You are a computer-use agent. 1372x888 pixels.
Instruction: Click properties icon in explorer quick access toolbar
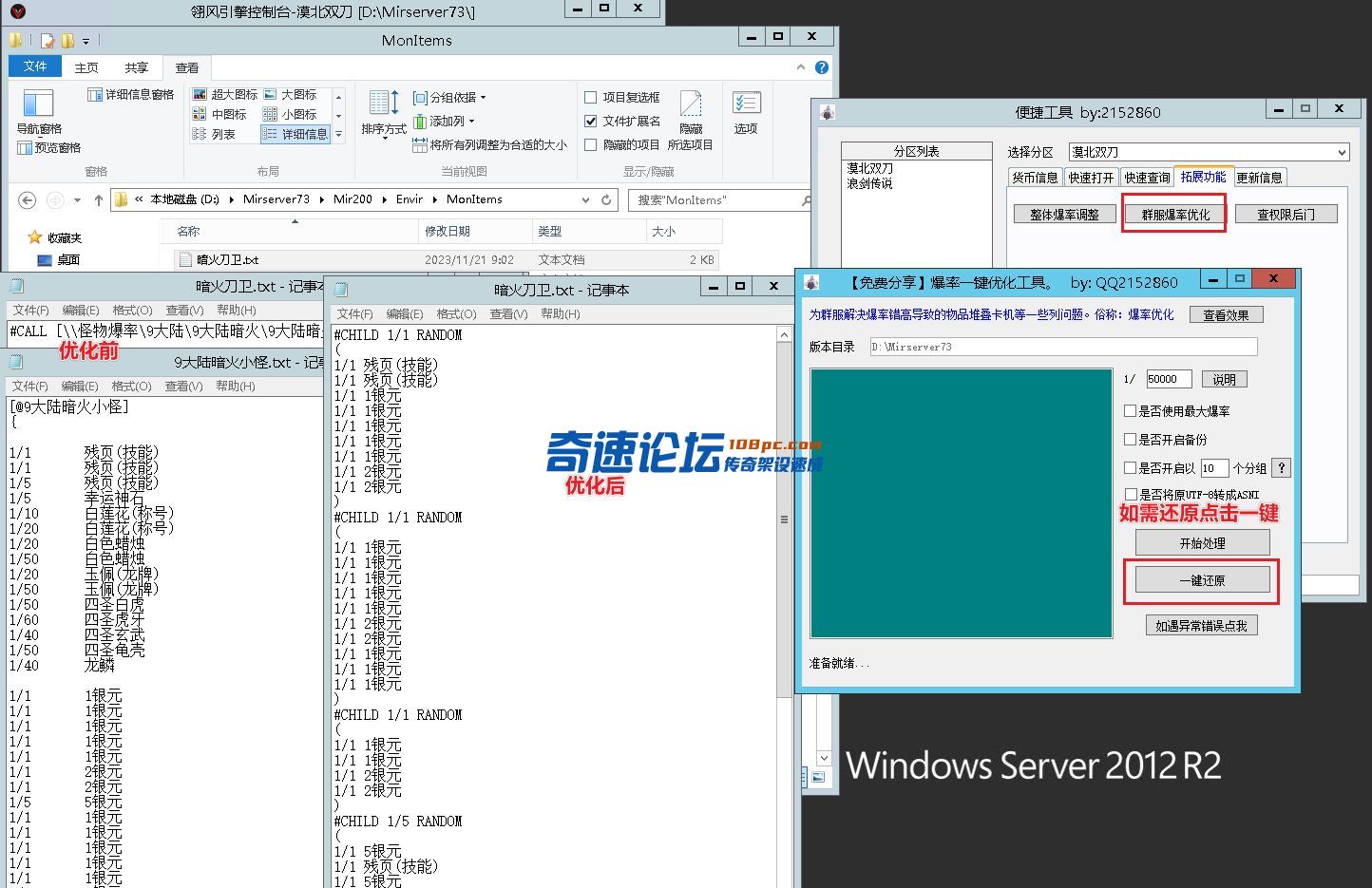[48, 41]
